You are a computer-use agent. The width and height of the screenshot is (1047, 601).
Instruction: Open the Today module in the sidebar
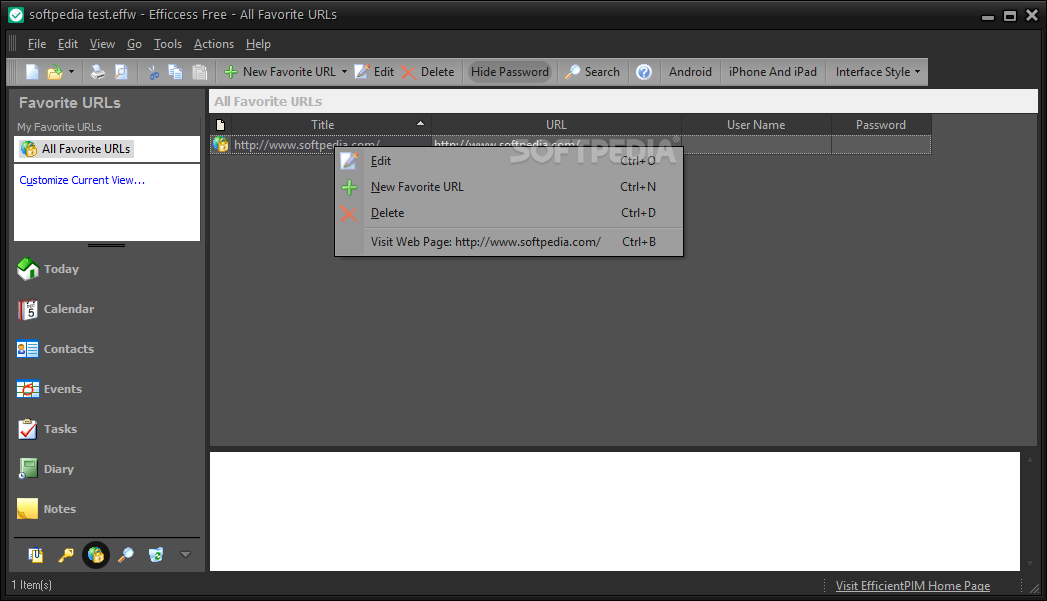pos(48,269)
